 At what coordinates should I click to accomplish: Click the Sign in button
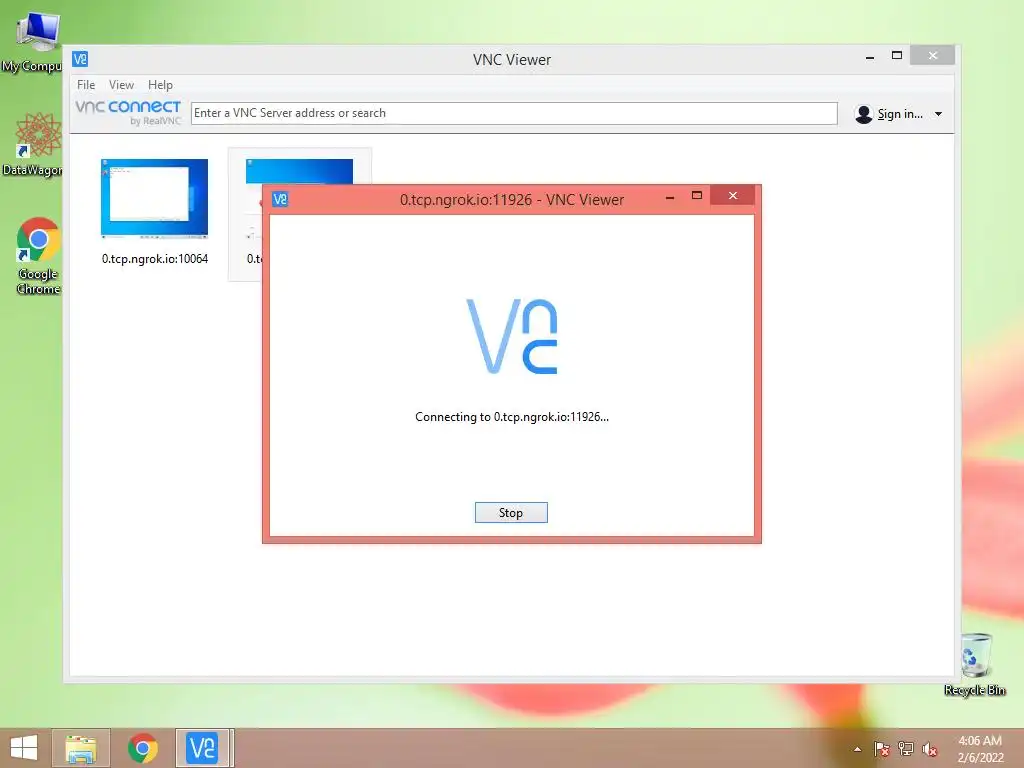coord(899,114)
